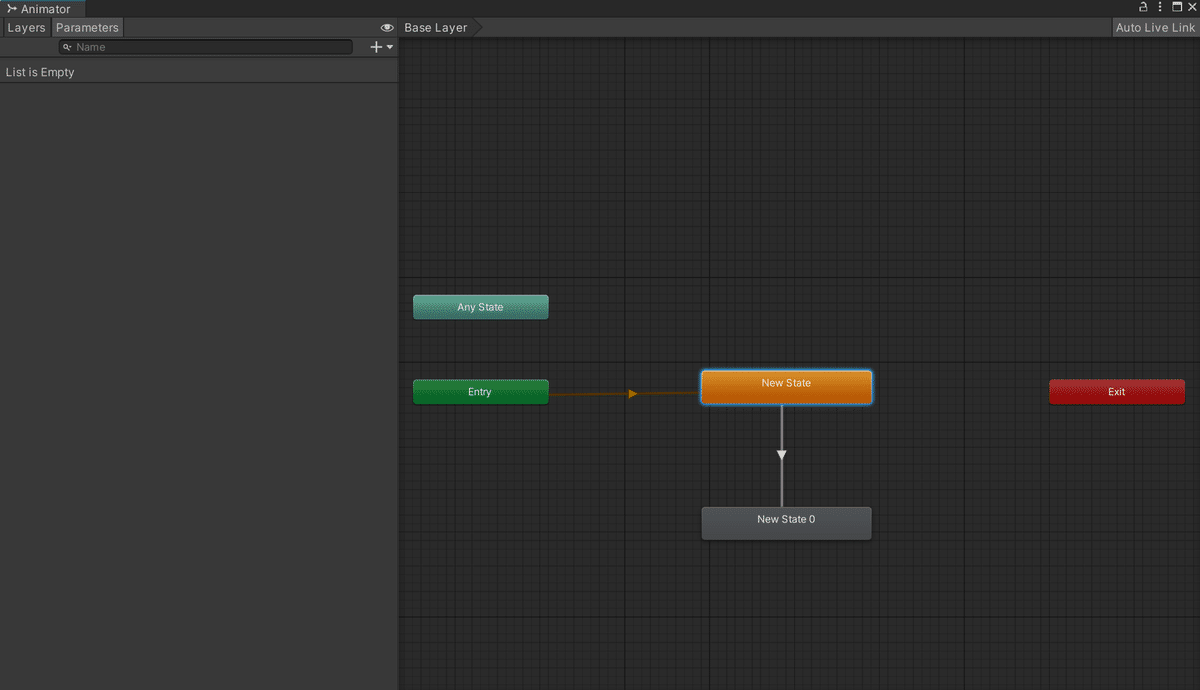Click the add parameter plus icon
The image size is (1200, 690).
[x=374, y=46]
